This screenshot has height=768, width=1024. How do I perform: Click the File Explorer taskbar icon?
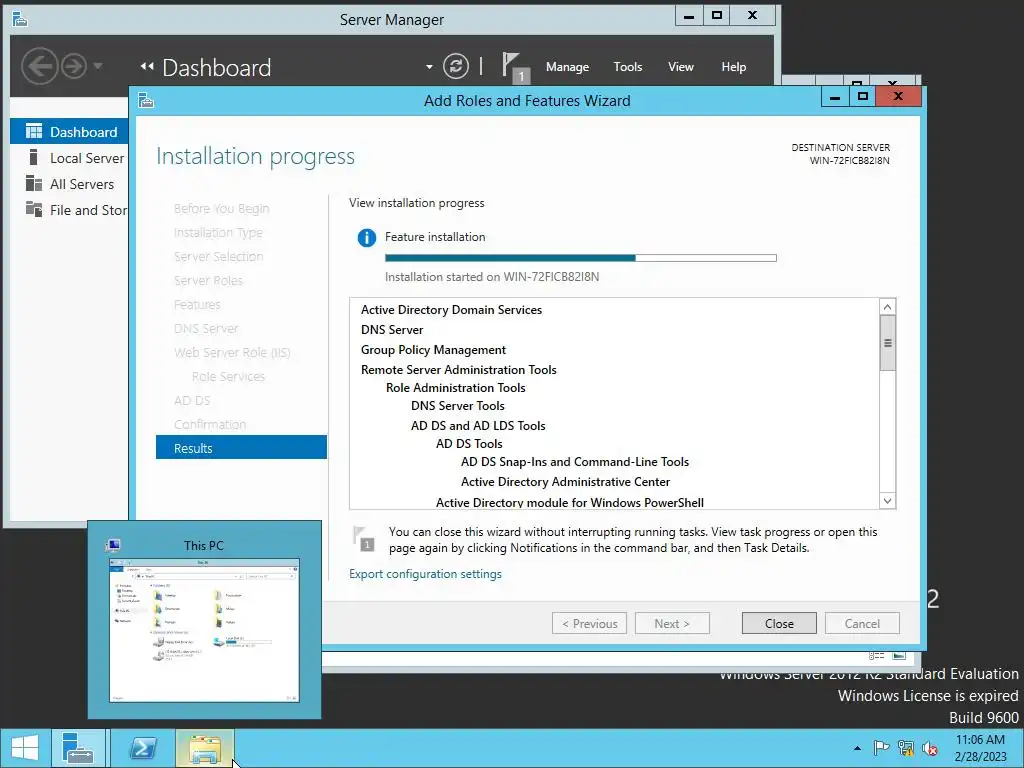(x=204, y=748)
